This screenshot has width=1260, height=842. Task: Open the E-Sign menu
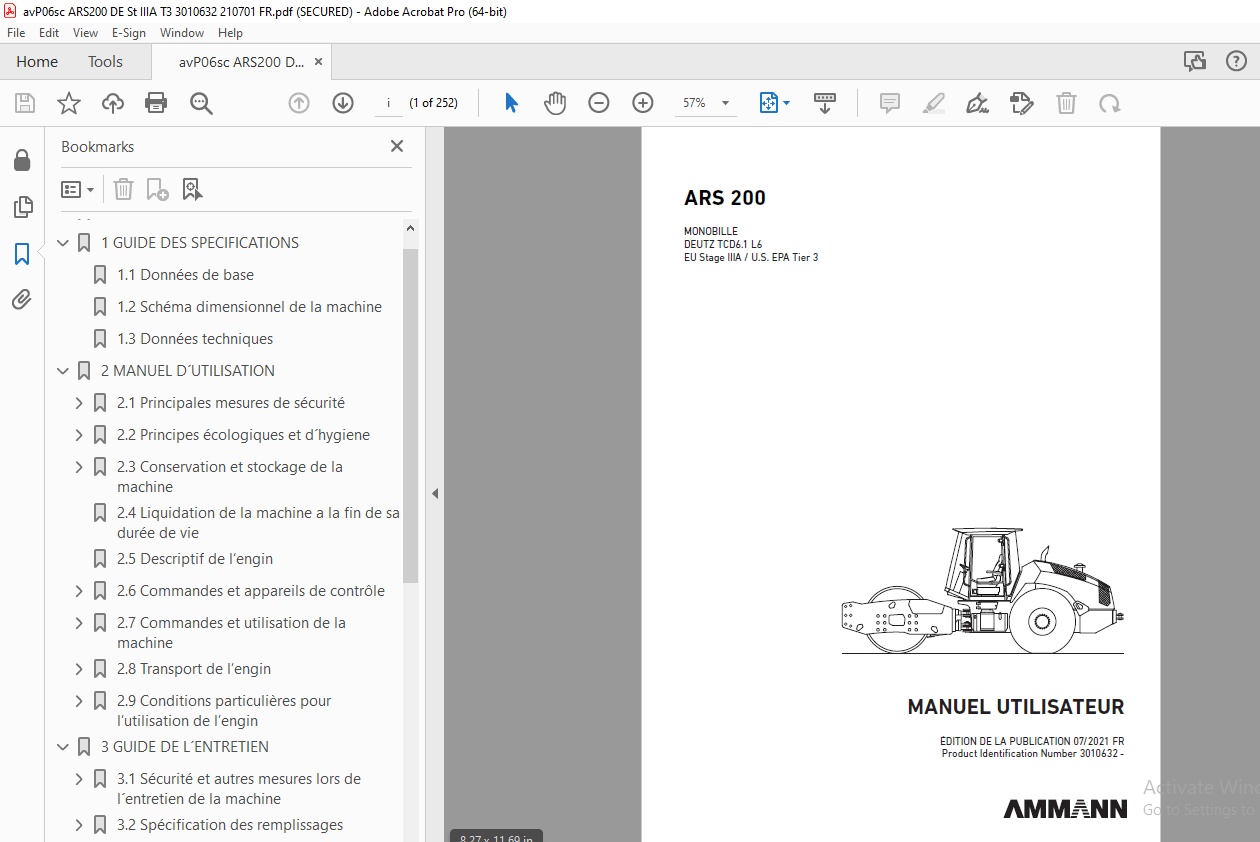[x=129, y=33]
